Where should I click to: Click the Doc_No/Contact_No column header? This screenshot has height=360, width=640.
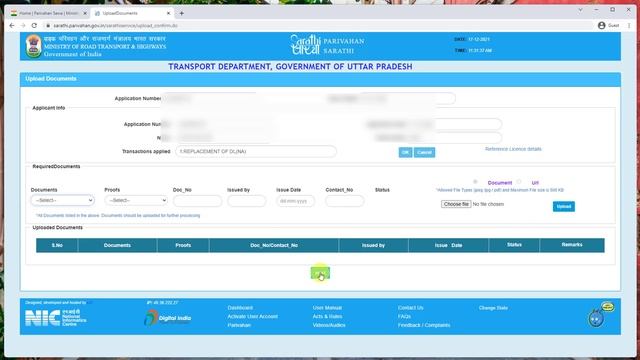274,245
